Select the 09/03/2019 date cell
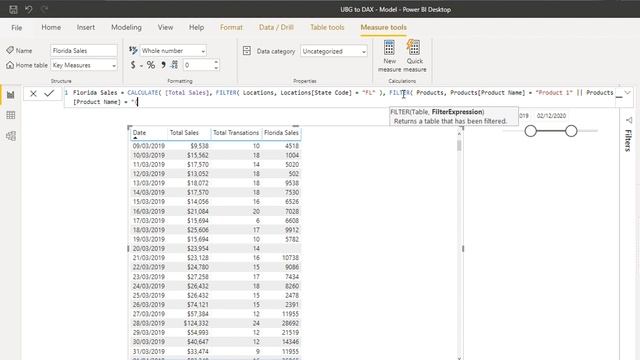This screenshot has height=360, width=640. coord(149,146)
